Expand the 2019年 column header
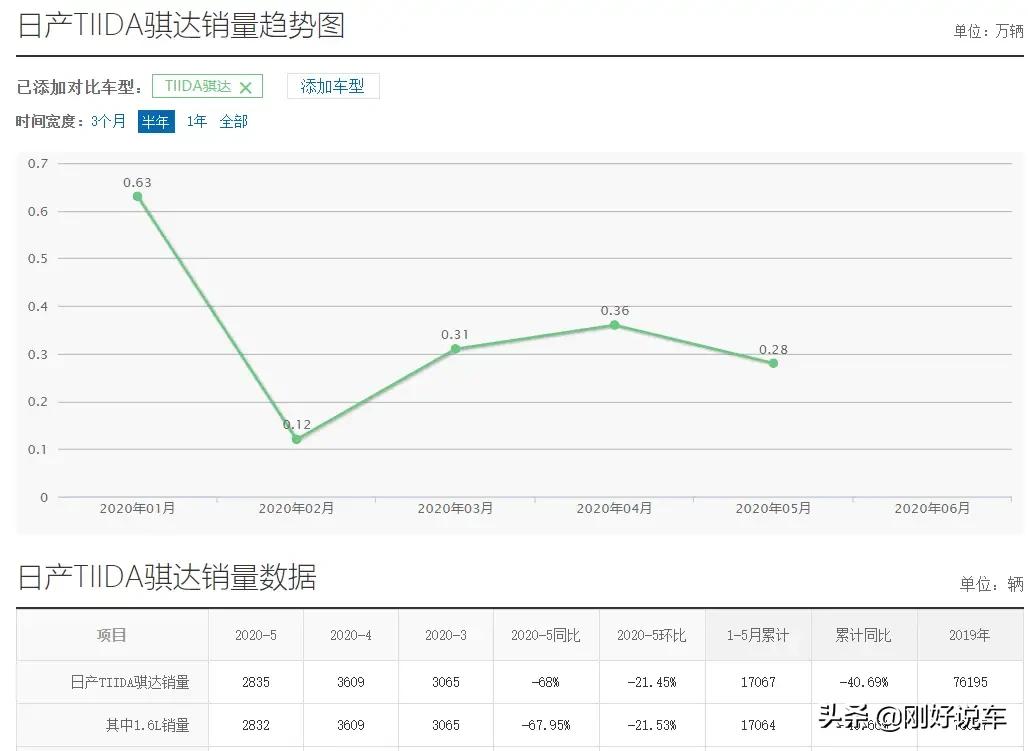This screenshot has height=751, width=1028. tap(969, 635)
